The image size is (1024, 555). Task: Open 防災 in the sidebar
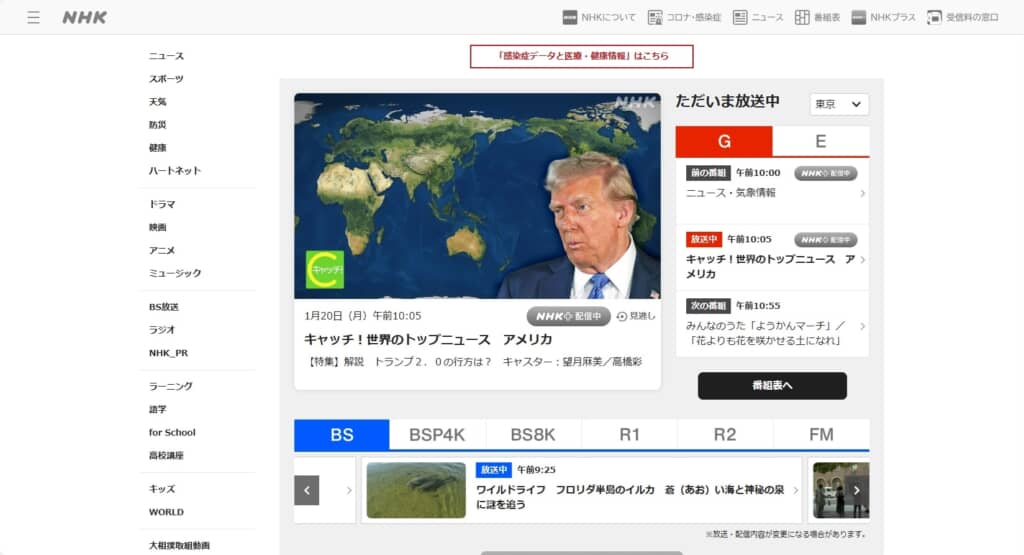click(157, 125)
